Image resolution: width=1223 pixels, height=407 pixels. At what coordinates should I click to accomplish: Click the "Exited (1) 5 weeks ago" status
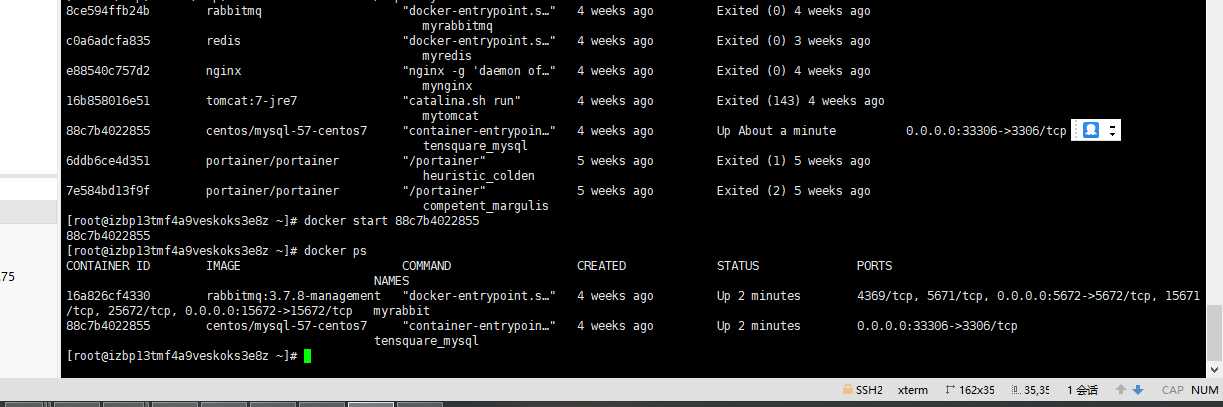pyautogui.click(x=793, y=161)
